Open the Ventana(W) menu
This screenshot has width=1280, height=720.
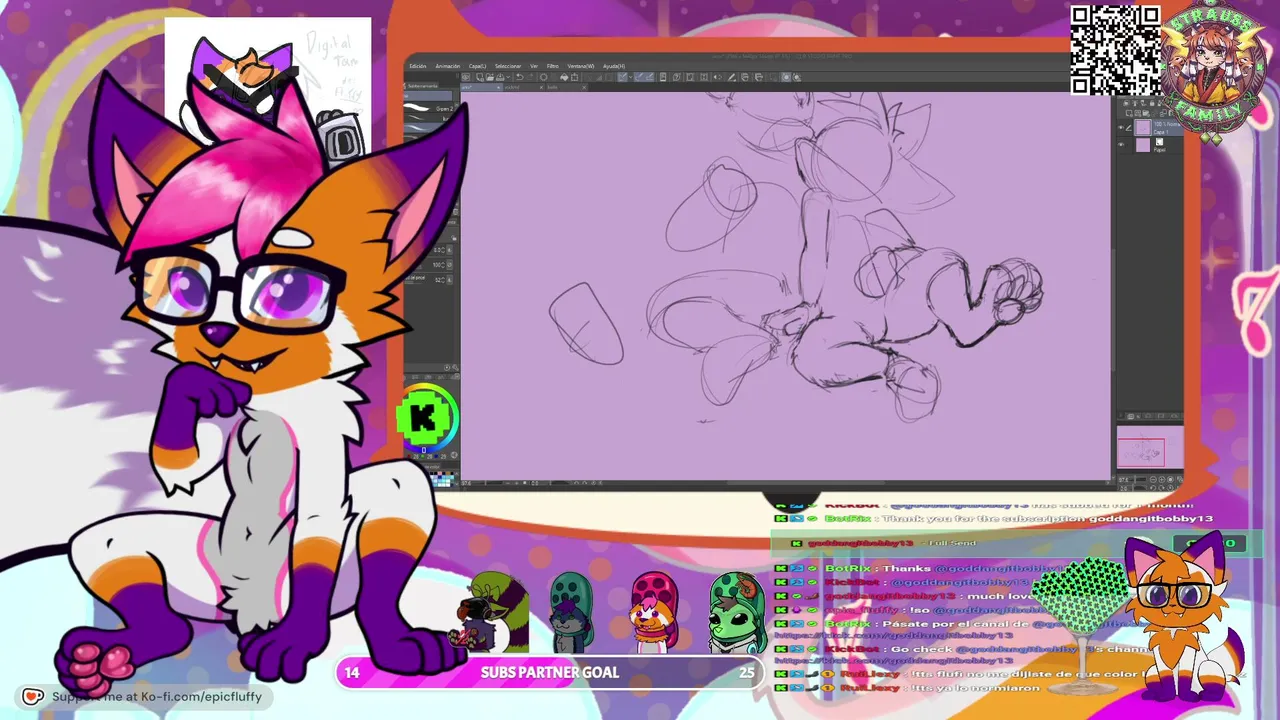581,66
